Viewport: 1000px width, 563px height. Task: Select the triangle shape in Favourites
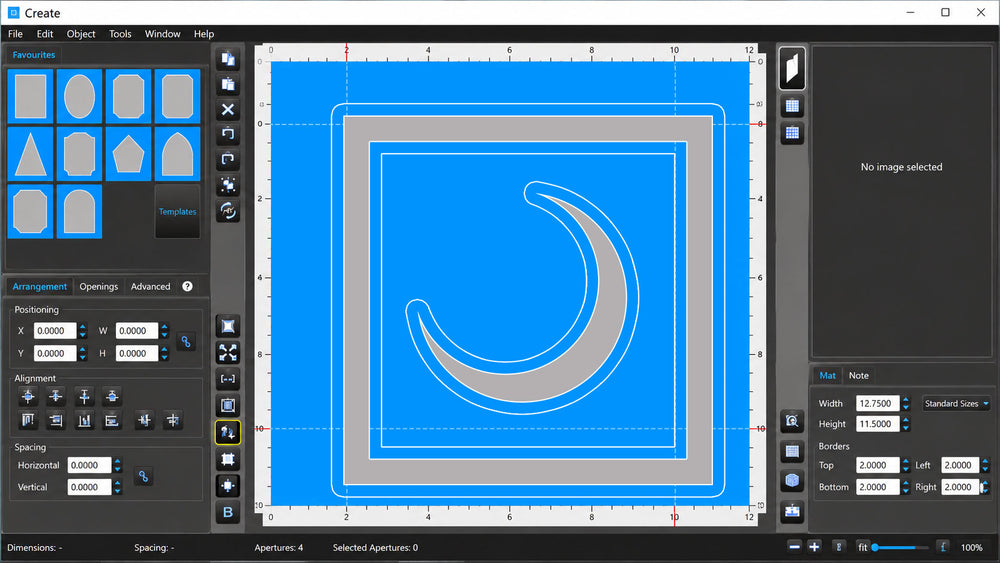pos(30,154)
